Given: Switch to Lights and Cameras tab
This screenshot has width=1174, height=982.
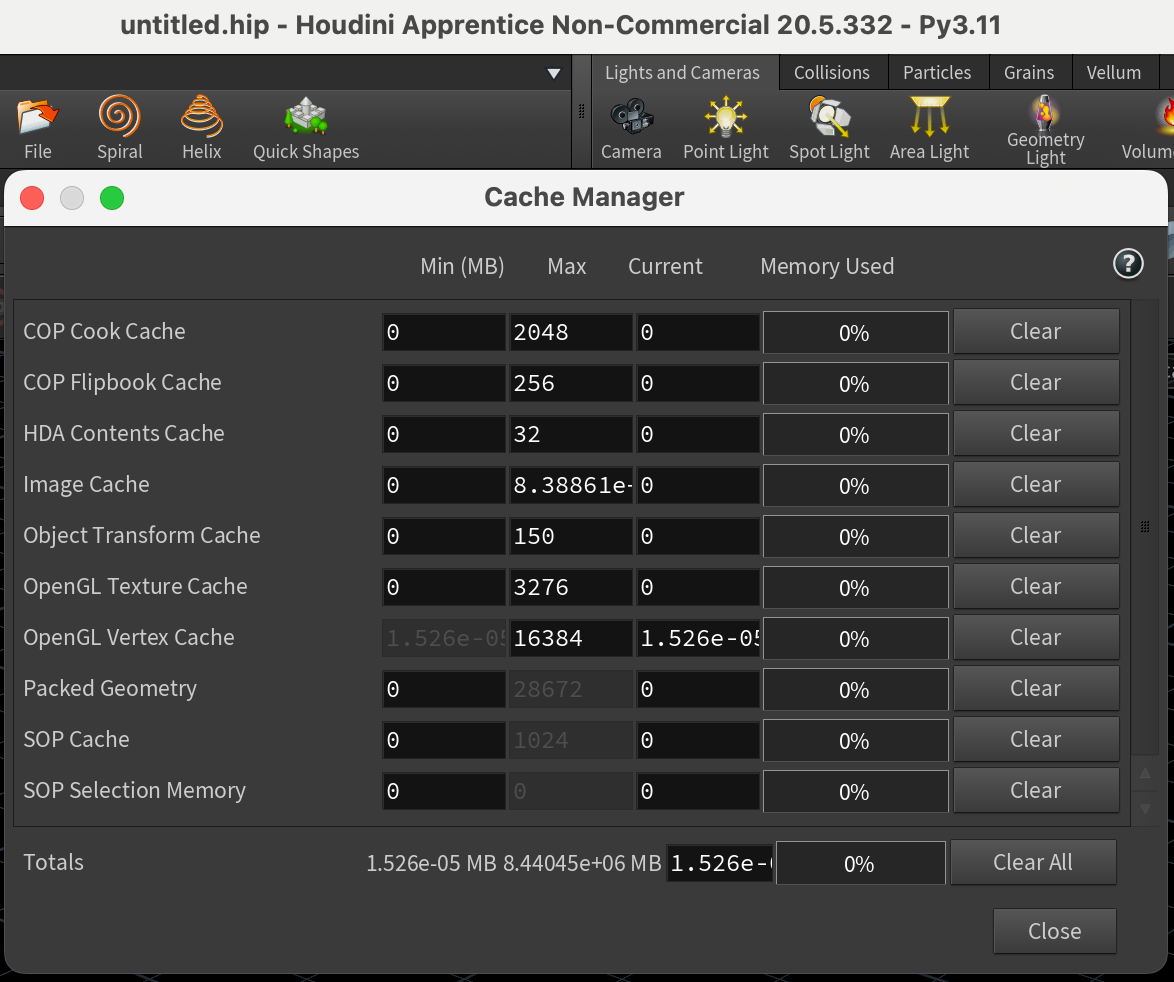Looking at the screenshot, I should point(682,73).
